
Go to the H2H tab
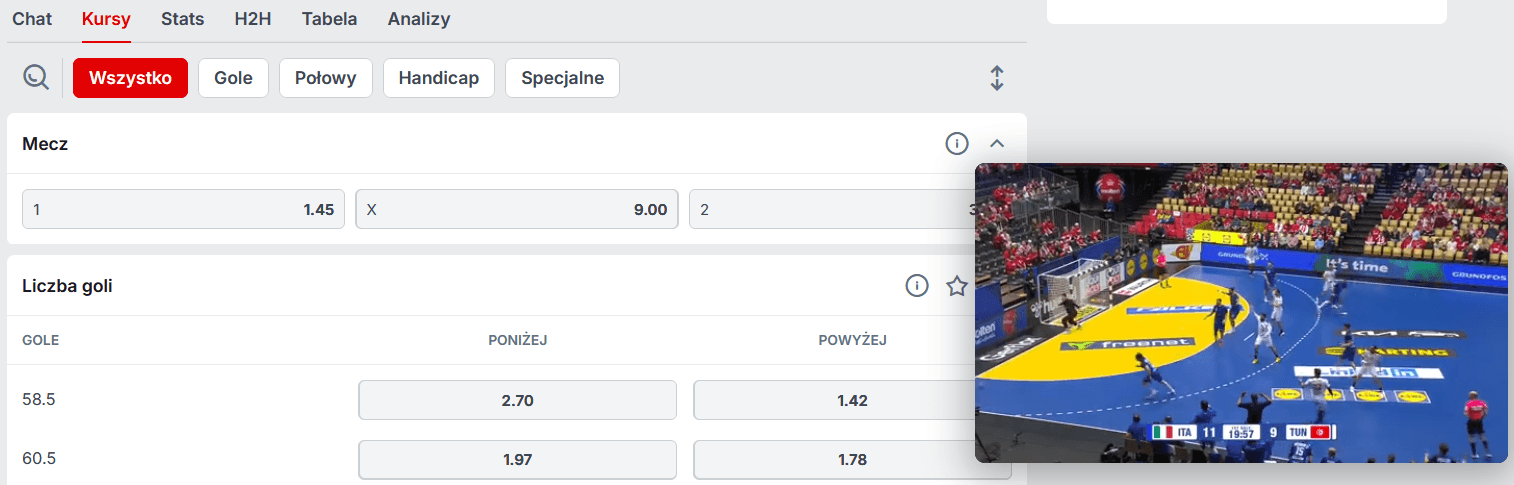point(253,19)
